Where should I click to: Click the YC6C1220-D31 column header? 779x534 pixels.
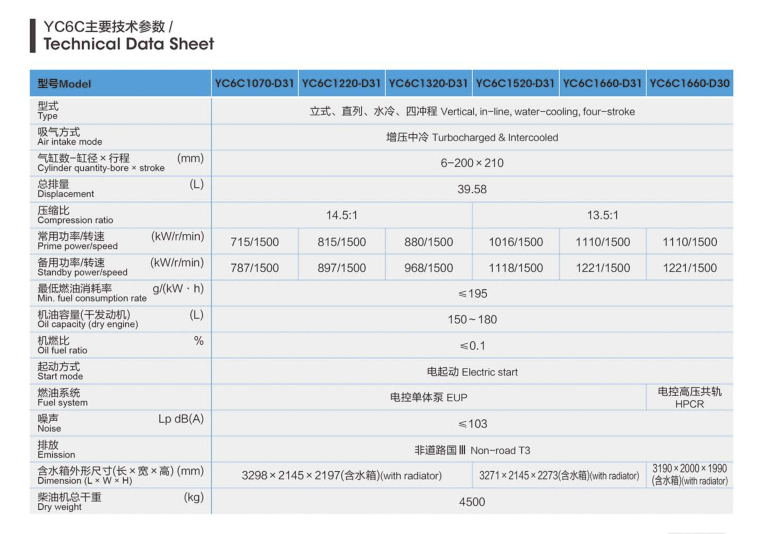click(x=341, y=83)
